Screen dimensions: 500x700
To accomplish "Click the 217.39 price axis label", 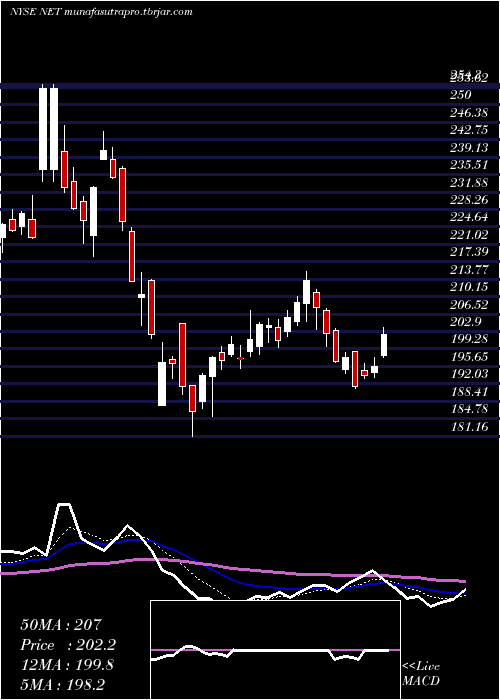I will coord(469,252).
